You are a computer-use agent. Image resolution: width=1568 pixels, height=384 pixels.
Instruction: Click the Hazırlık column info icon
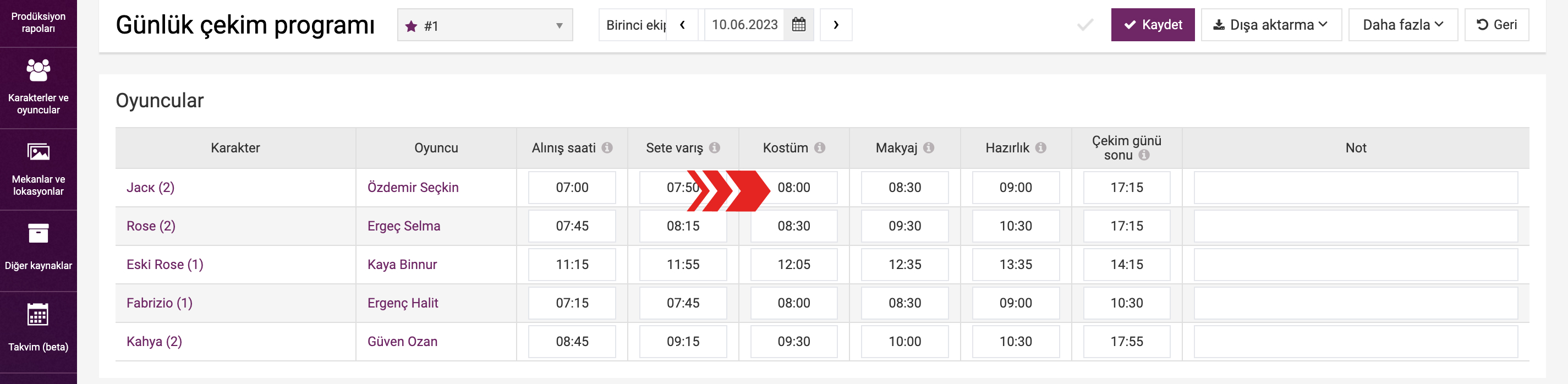click(x=1041, y=148)
